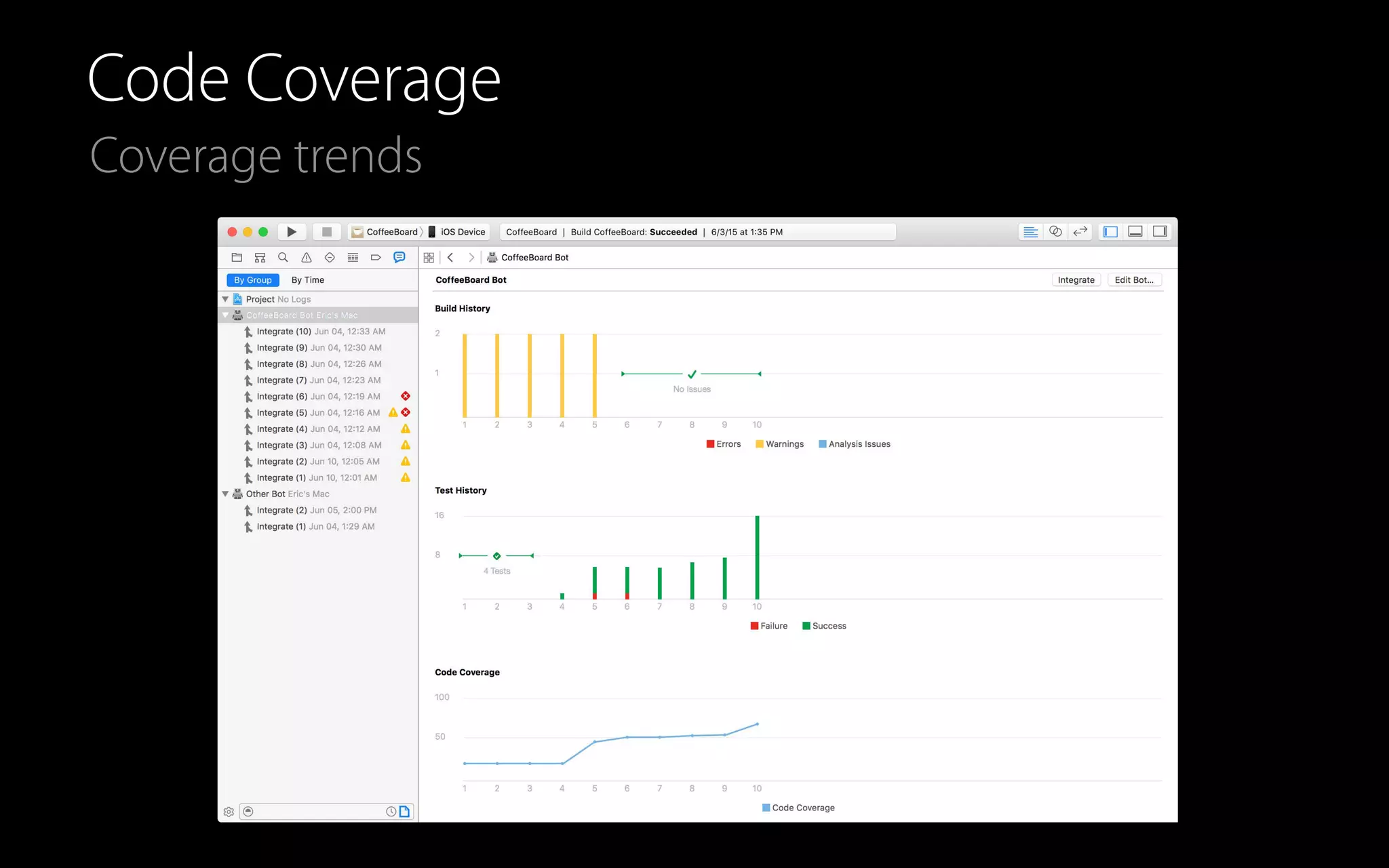Choose the iOS Device destination
The height and width of the screenshot is (868, 1389).
coord(456,232)
